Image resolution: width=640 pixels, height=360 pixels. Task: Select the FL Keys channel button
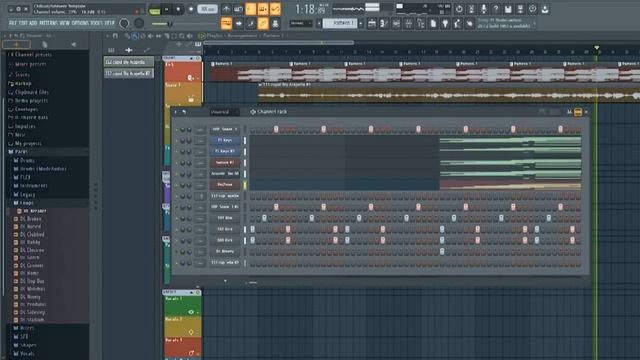[225, 140]
